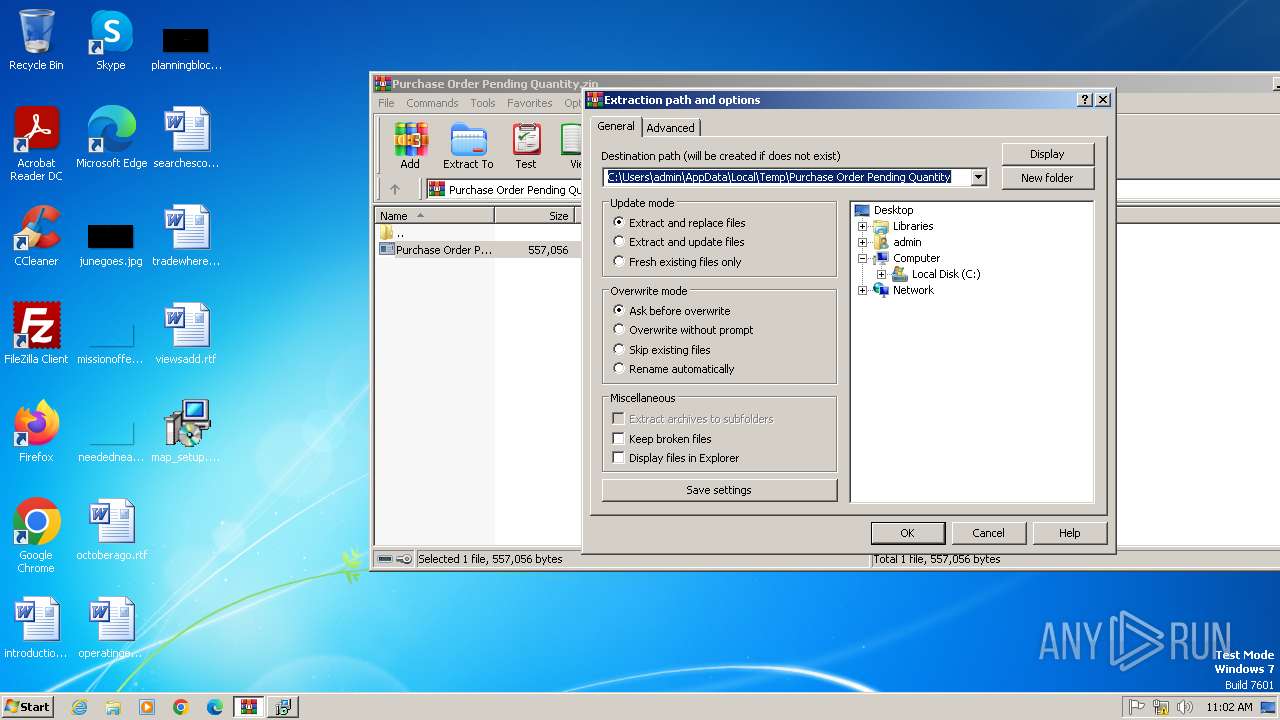
Task: Sort by the Name column header
Action: click(x=435, y=215)
